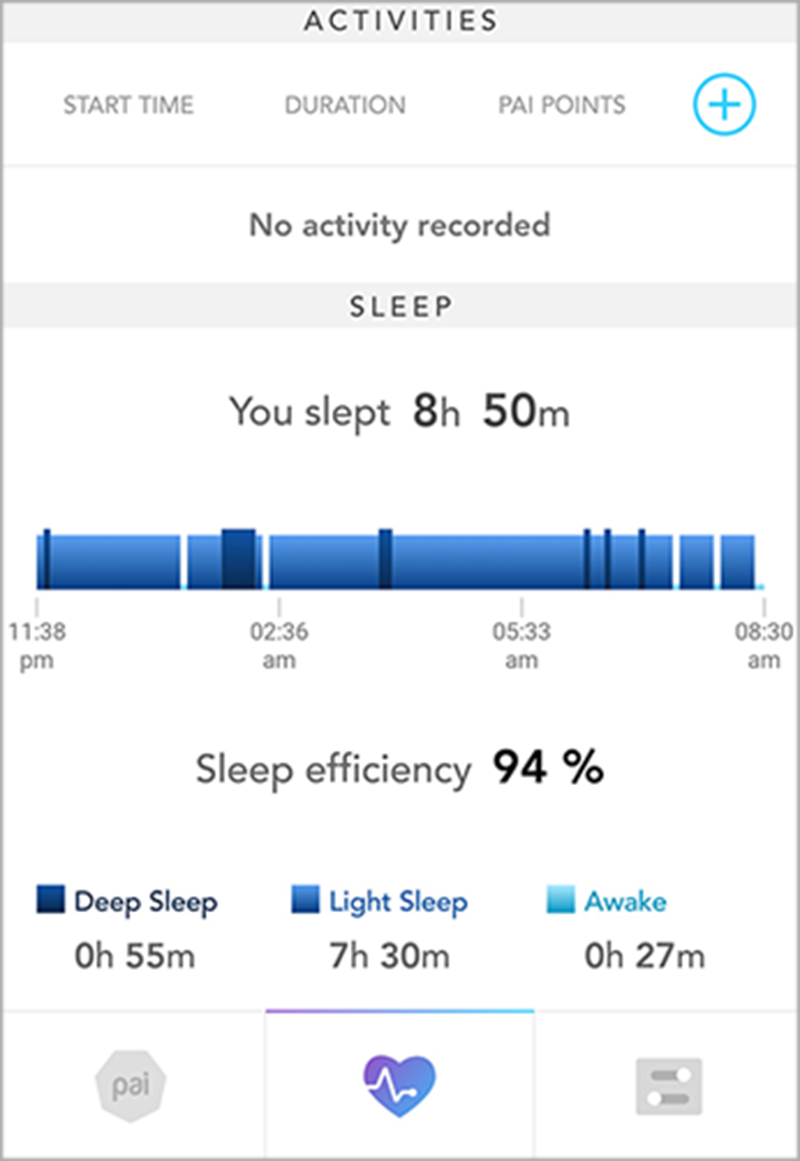Tap the Deep Sleep legend square

pyautogui.click(x=50, y=899)
